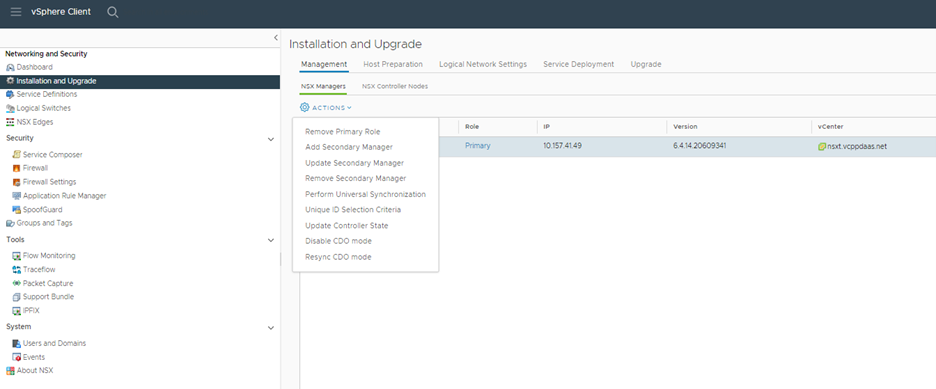Click the vCenter green icon beside nsxt.vcppdaas.net
The image size is (936, 389).
point(822,146)
